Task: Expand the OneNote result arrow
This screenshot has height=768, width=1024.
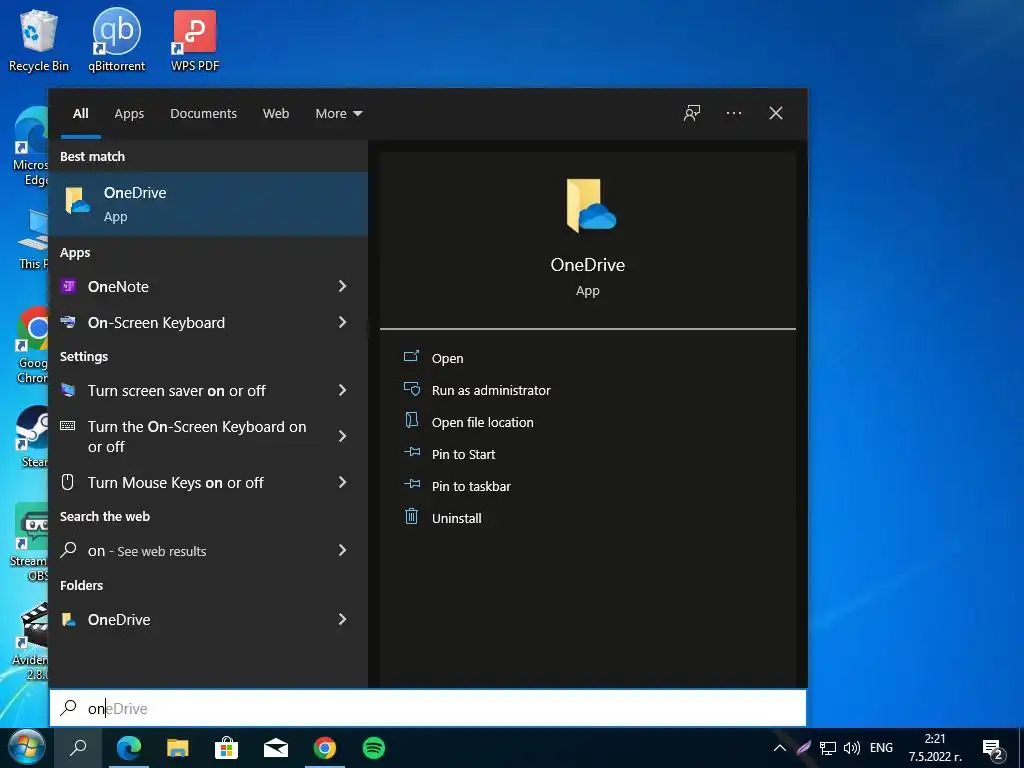Action: pyautogui.click(x=342, y=286)
